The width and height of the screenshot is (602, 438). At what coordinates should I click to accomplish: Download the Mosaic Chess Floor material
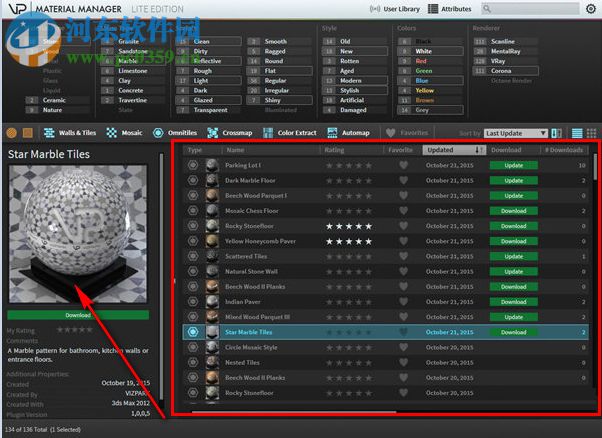click(x=513, y=211)
